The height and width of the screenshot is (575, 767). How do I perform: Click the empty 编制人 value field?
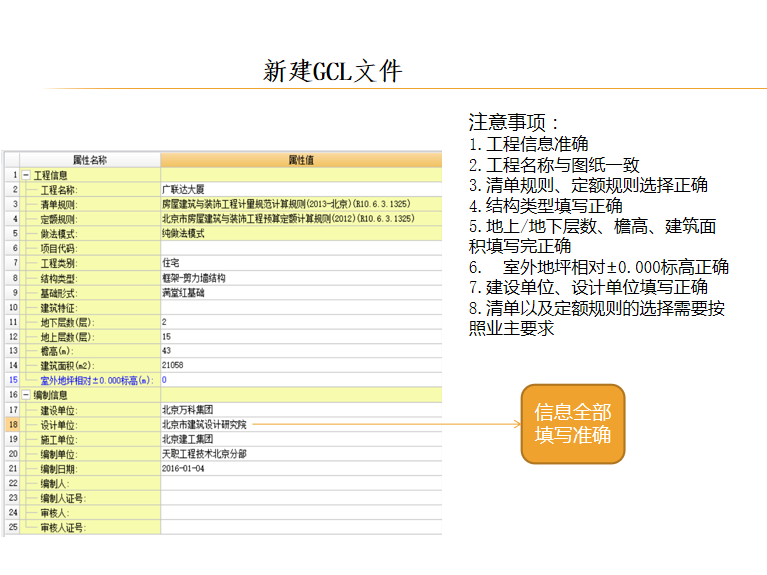click(x=300, y=483)
